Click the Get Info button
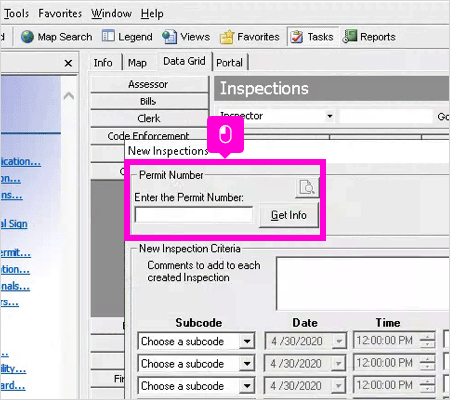The height and width of the screenshot is (400, 450). [289, 215]
